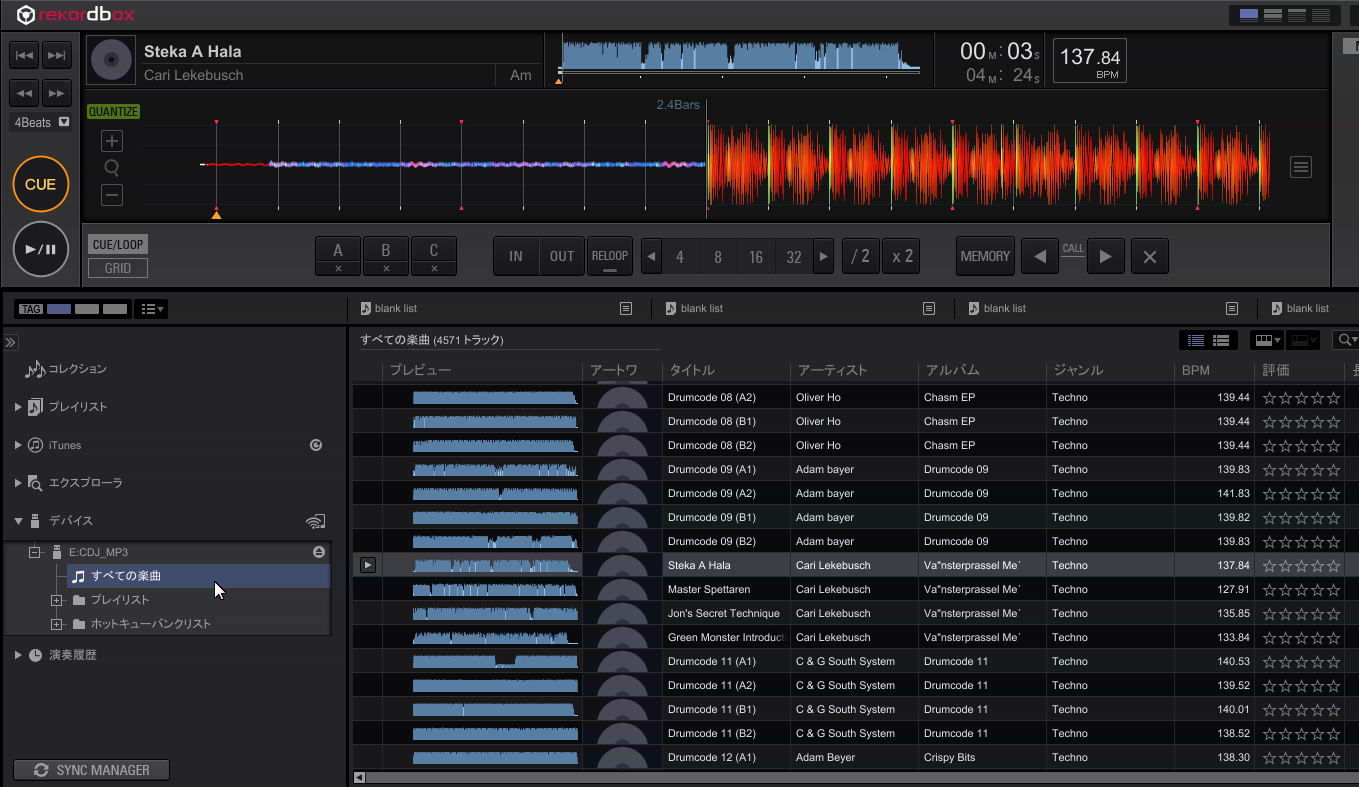Delete hot cue B with its x

(386, 269)
